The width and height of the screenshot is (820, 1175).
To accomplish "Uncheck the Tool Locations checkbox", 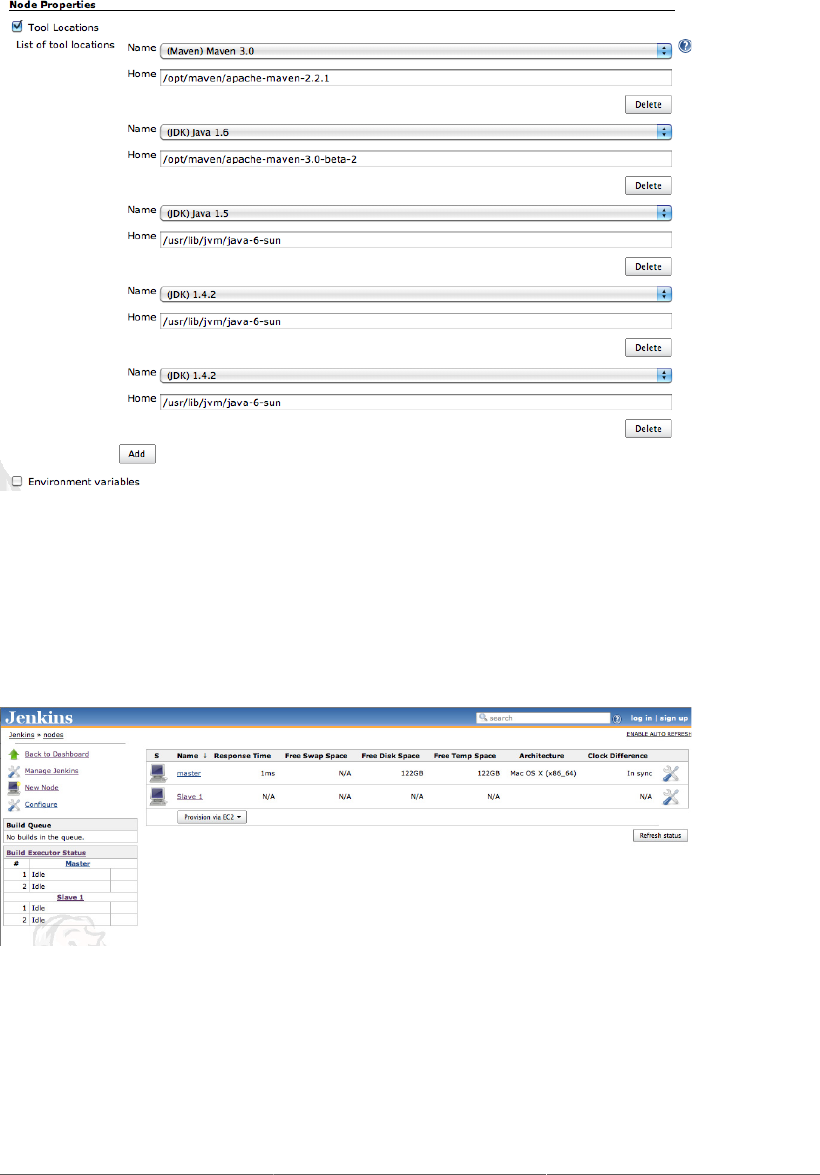I will (17, 26).
